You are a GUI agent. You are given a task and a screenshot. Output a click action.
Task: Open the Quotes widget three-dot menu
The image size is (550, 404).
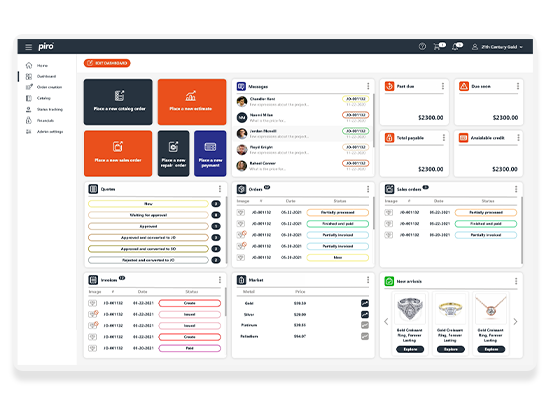pyautogui.click(x=220, y=189)
